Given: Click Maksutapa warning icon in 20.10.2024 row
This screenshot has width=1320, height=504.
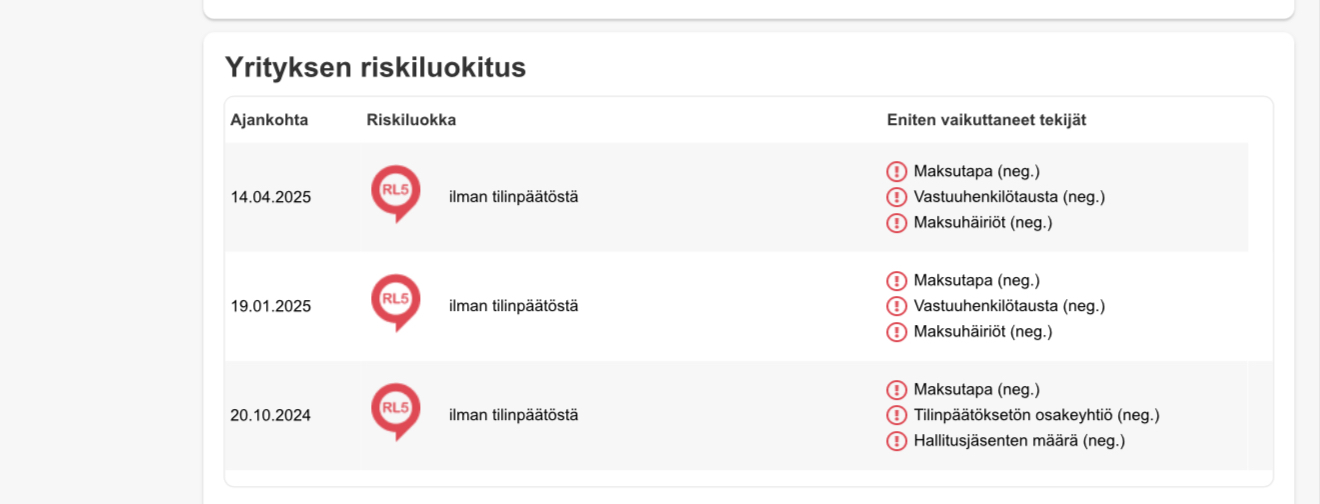Looking at the screenshot, I should pyautogui.click(x=897, y=389).
